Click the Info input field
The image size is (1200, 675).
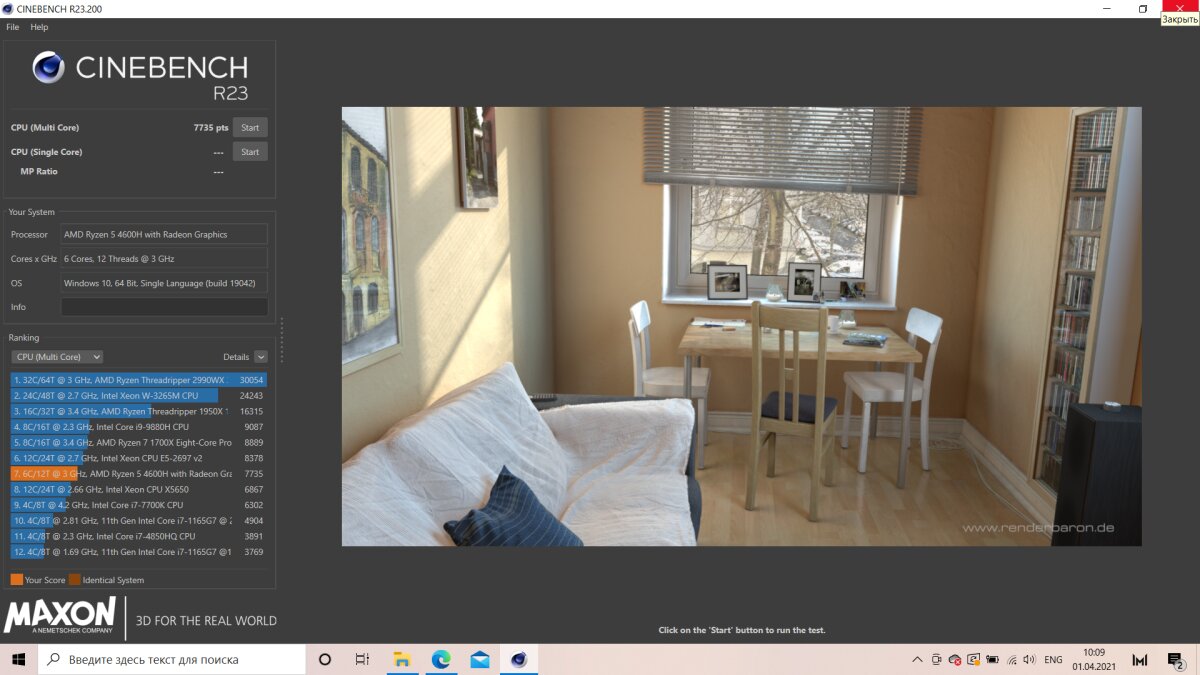tap(164, 307)
